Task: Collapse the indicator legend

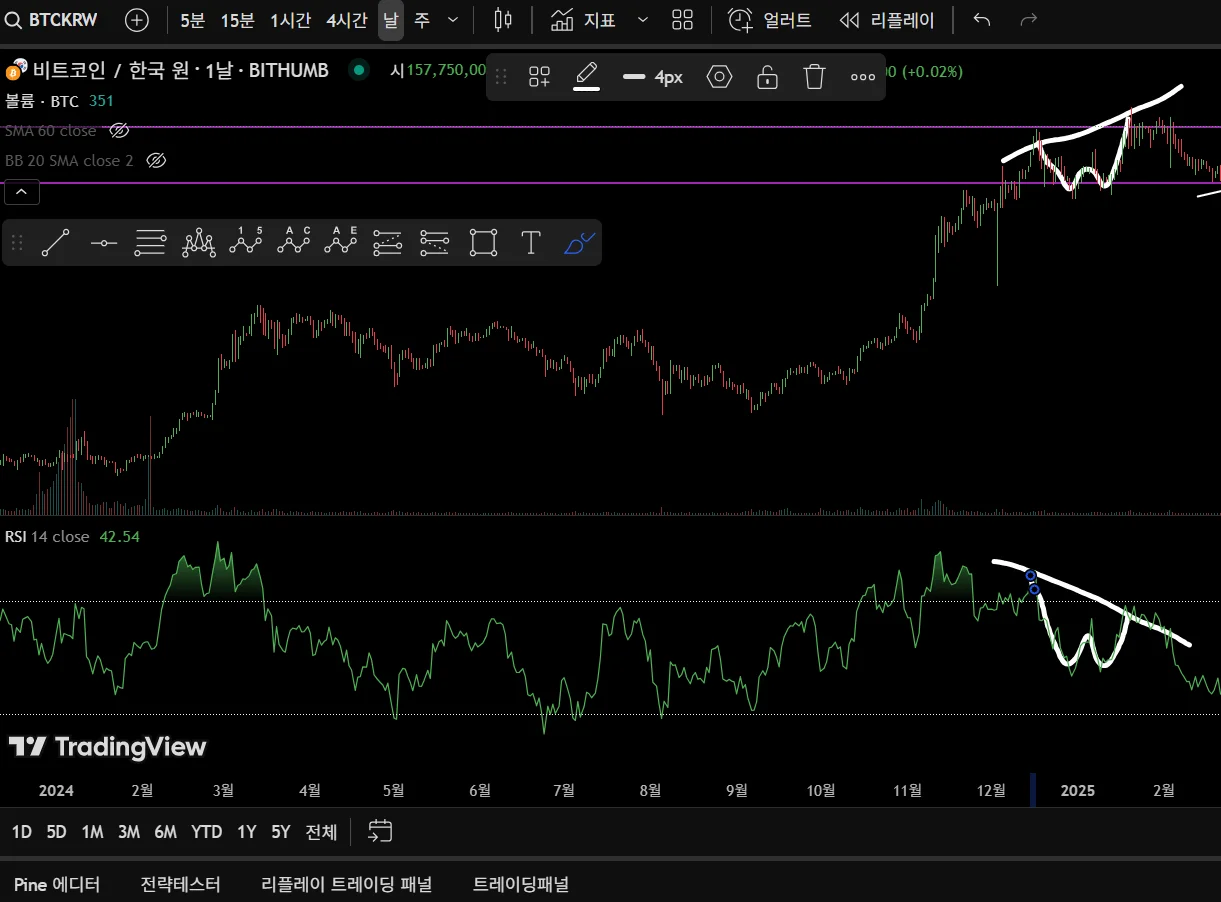Action: tap(22, 192)
